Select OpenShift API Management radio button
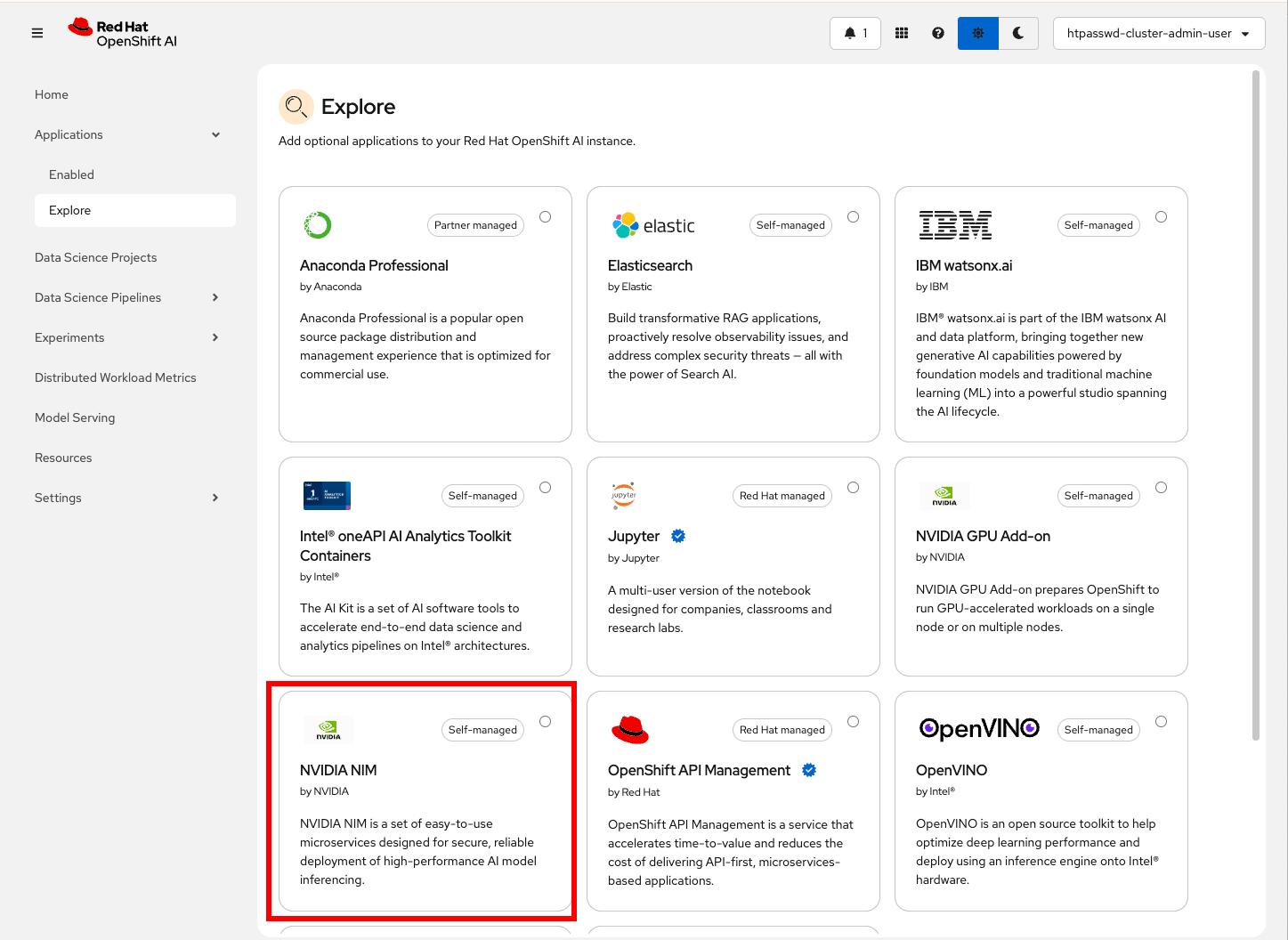Image resolution: width=1288 pixels, height=940 pixels. tap(853, 721)
